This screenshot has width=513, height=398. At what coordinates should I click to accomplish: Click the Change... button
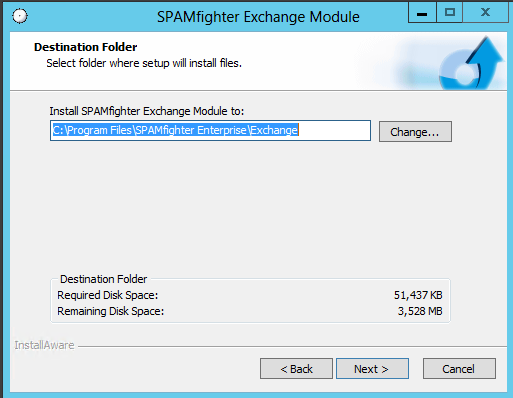click(x=415, y=132)
